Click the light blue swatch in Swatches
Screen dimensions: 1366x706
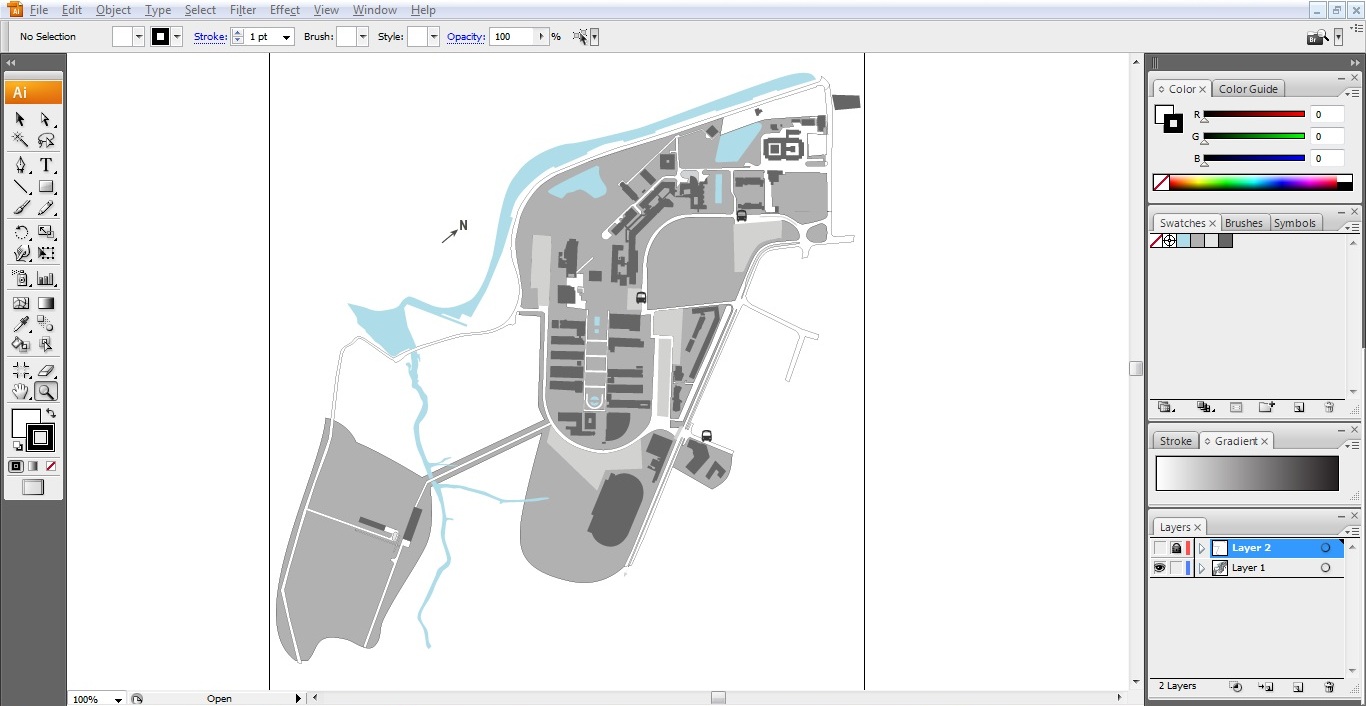(x=1184, y=241)
